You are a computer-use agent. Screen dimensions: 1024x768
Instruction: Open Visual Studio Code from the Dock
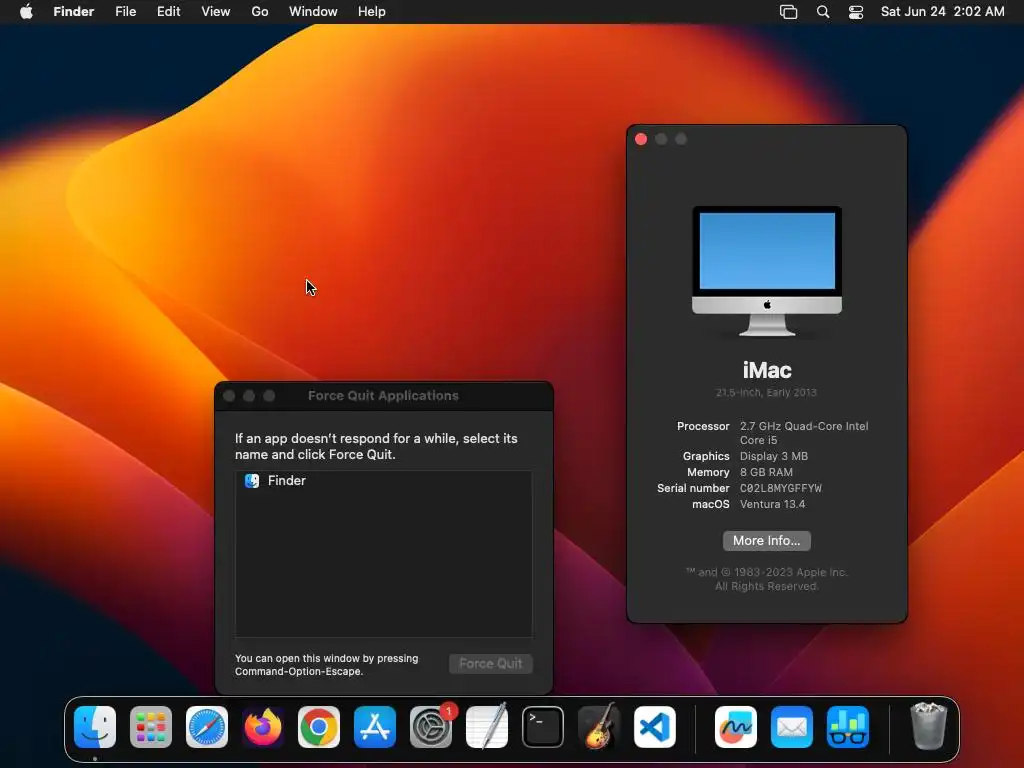click(x=655, y=727)
